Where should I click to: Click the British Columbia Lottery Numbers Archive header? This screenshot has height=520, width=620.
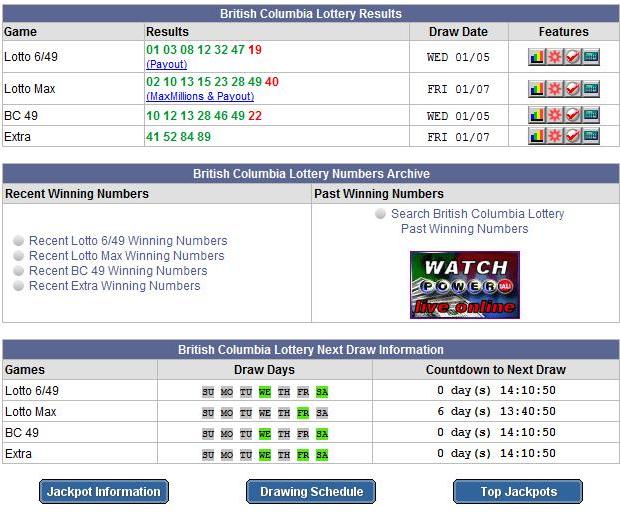click(x=311, y=174)
